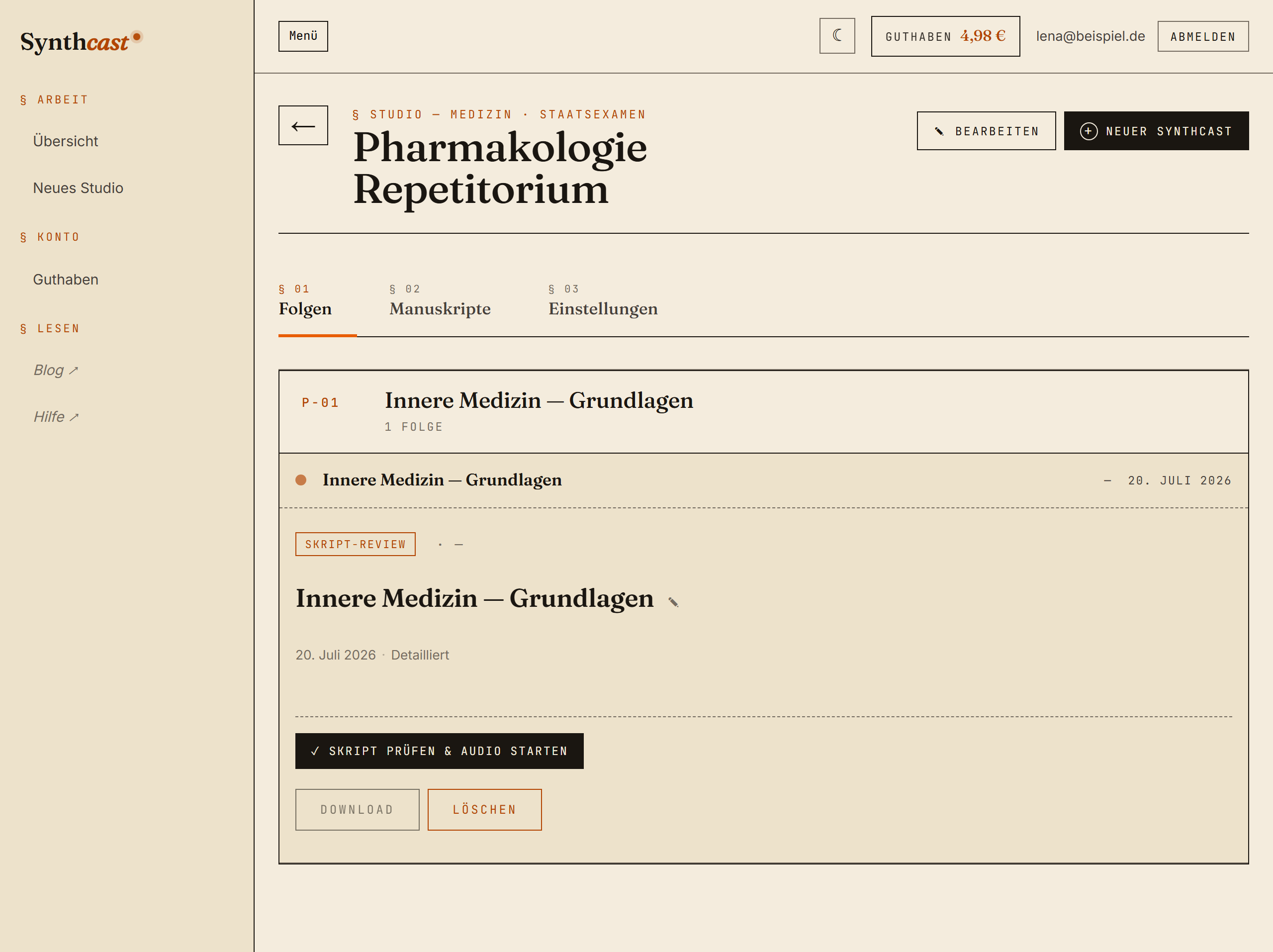Click pencil icon next to episode title
The image size is (1273, 952).
click(673, 602)
